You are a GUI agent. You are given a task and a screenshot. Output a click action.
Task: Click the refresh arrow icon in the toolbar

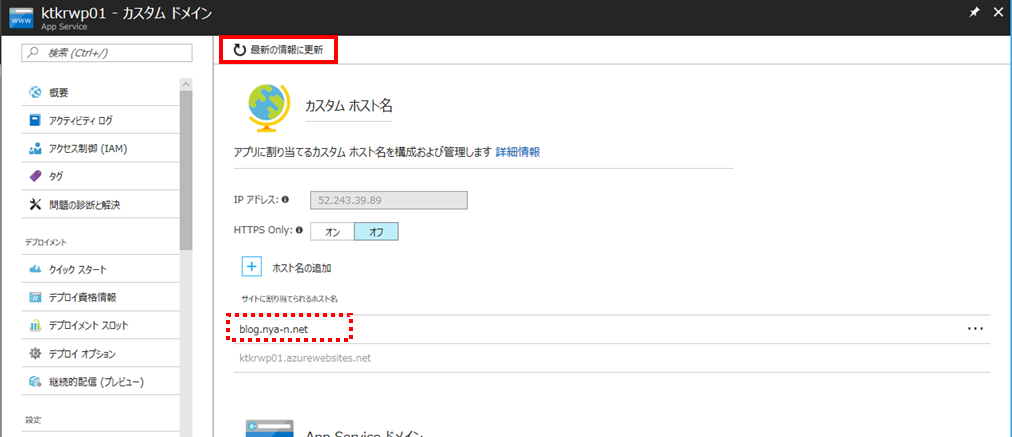[239, 50]
